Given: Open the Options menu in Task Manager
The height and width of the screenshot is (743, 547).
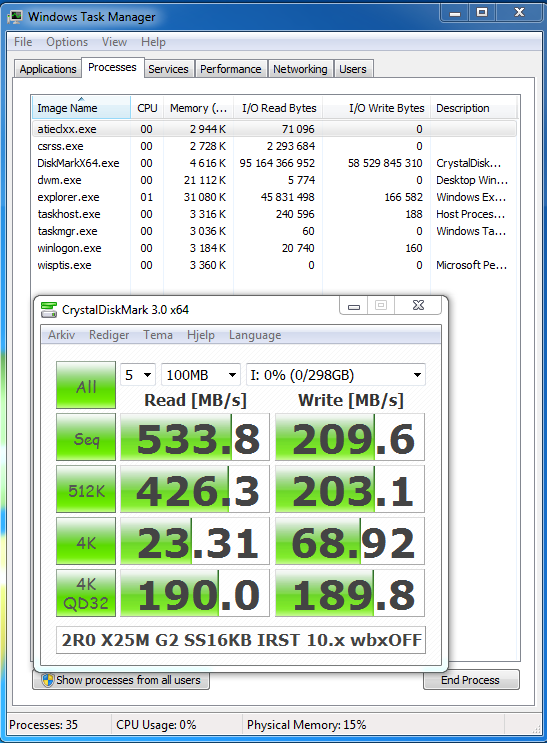Looking at the screenshot, I should pyautogui.click(x=67, y=42).
